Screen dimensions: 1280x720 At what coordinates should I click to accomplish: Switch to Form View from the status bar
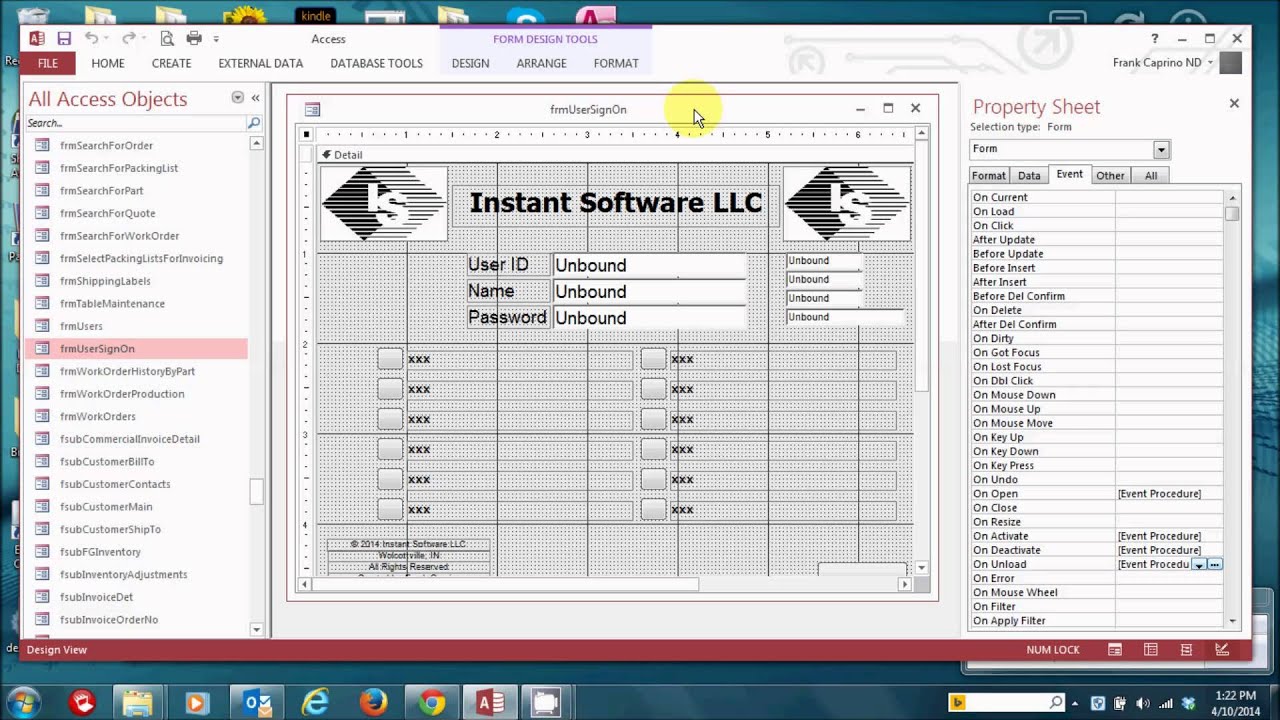[1115, 649]
